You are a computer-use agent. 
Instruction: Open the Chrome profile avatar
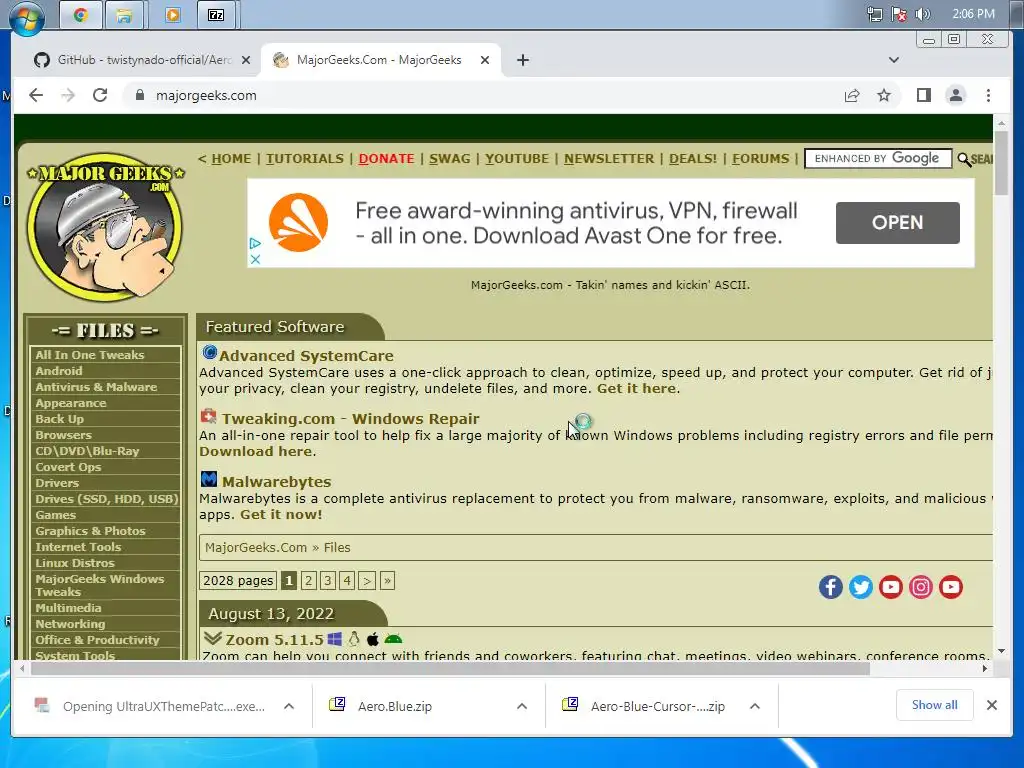pyautogui.click(x=955, y=95)
